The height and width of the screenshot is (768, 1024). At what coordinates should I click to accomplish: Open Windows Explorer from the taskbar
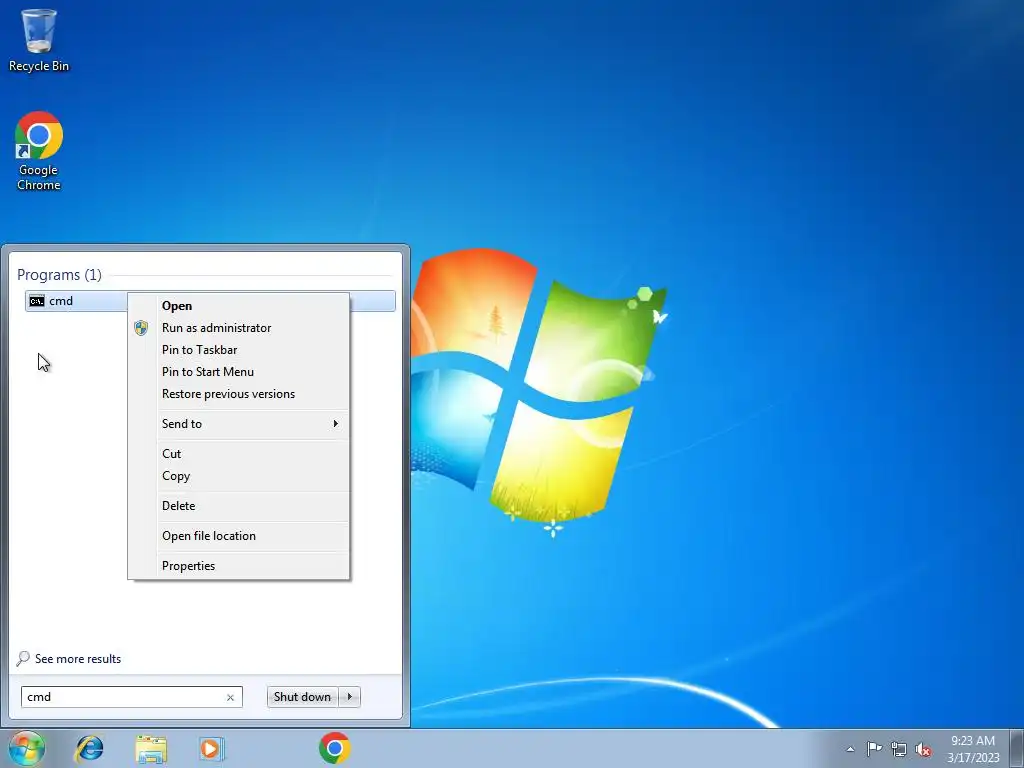pyautogui.click(x=151, y=748)
